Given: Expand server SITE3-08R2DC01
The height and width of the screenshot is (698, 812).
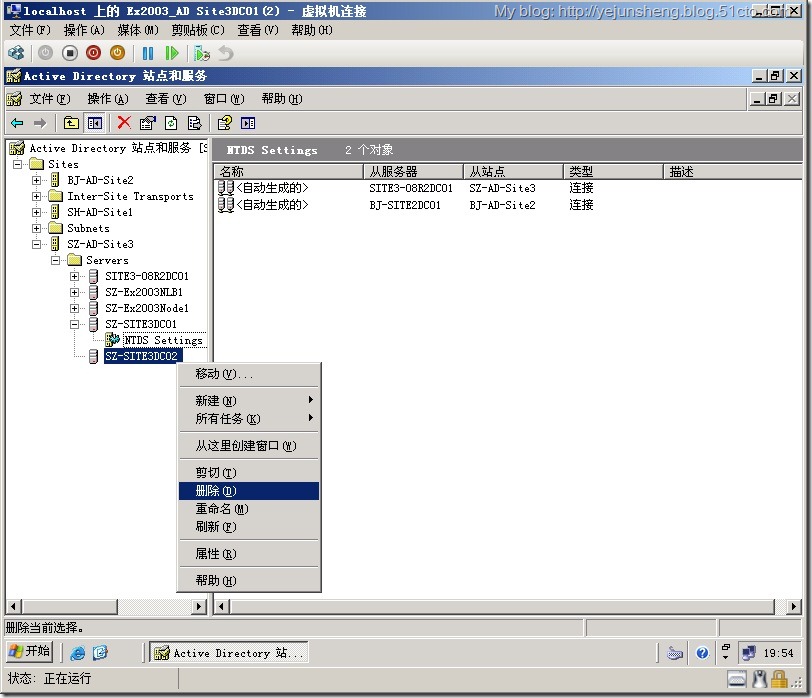Looking at the screenshot, I should [75, 276].
